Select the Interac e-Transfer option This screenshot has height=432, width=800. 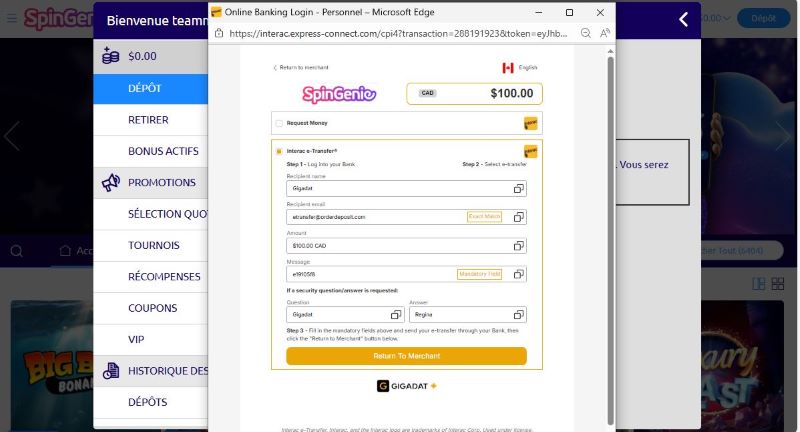click(x=279, y=151)
